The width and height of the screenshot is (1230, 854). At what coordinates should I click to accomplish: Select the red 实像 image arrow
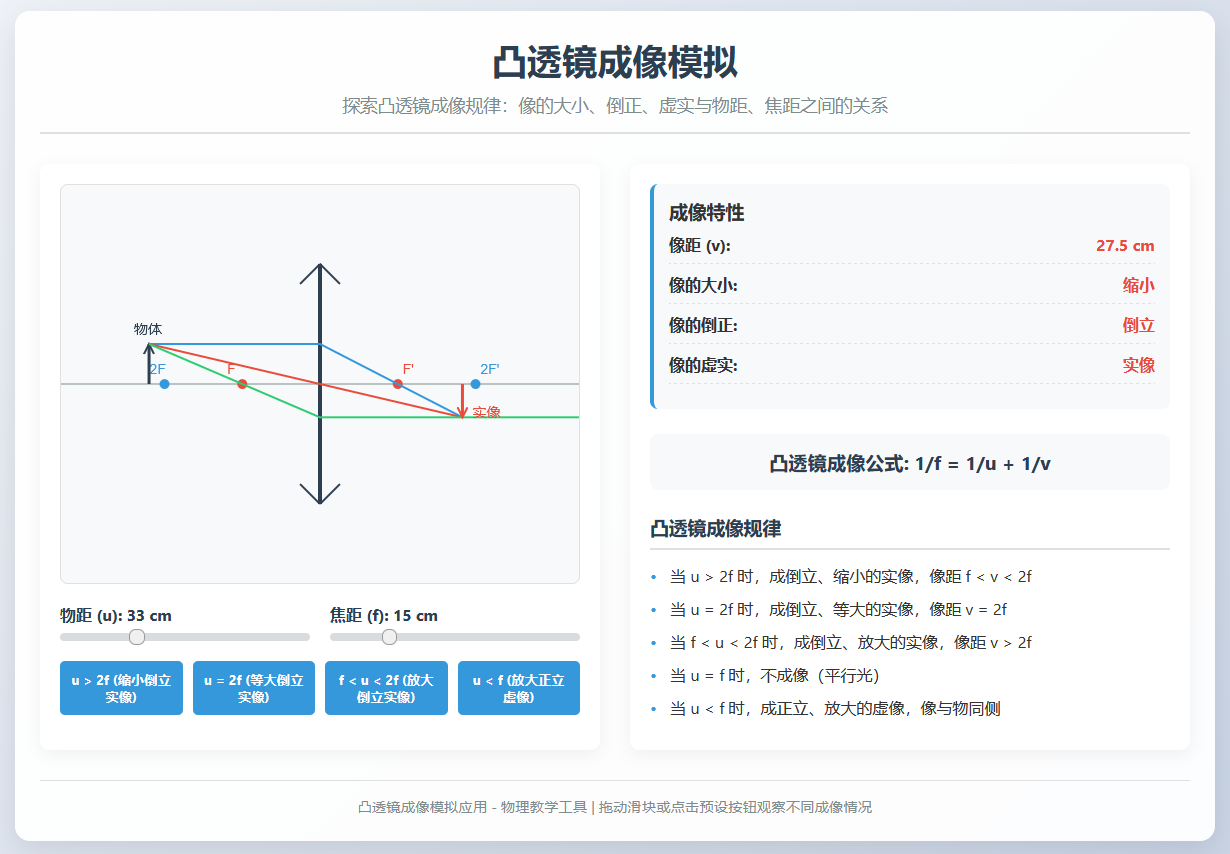tap(461, 398)
